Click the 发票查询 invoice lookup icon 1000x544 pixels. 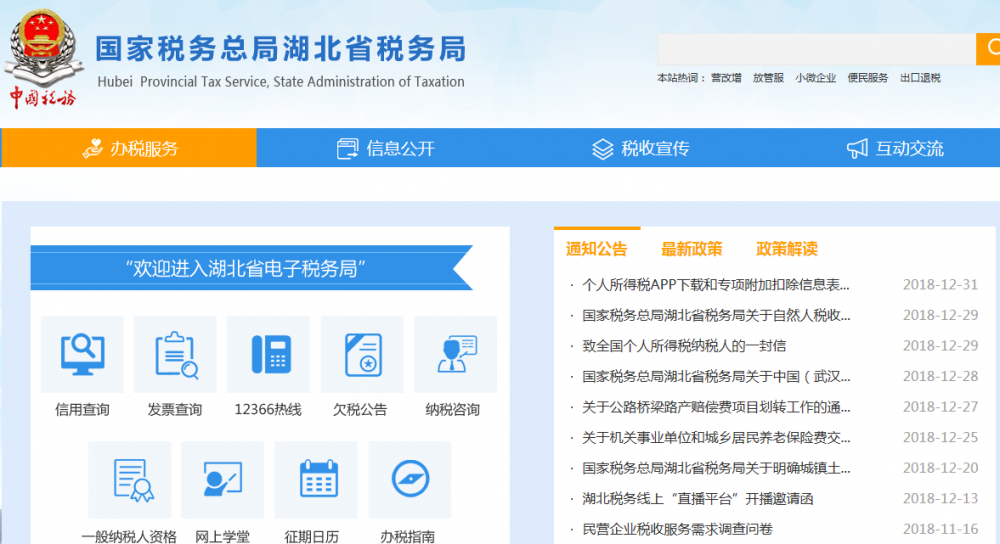pos(175,355)
